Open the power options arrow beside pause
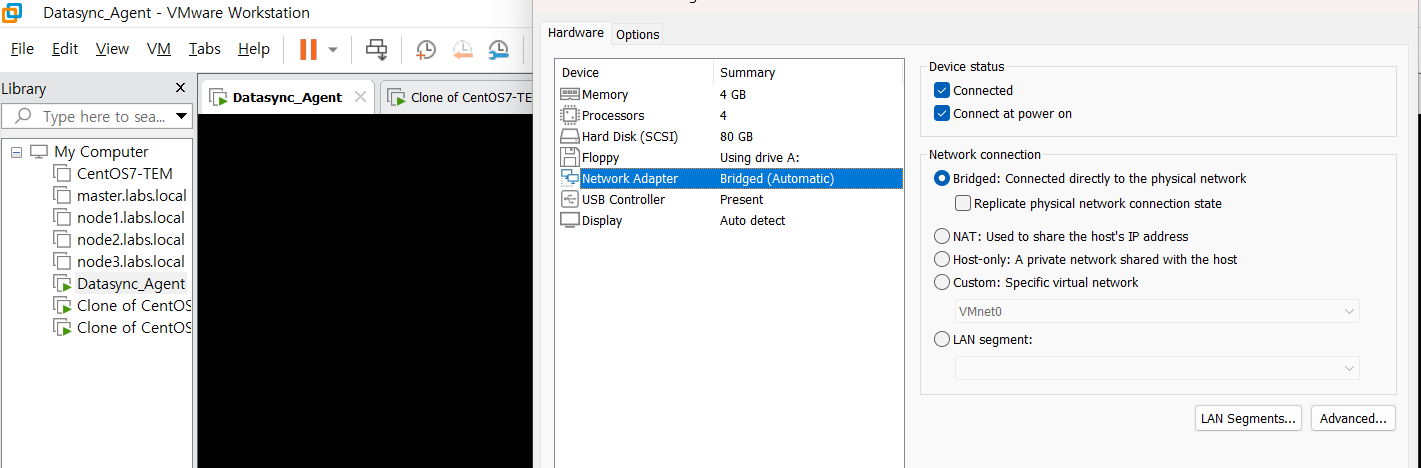1421x468 pixels. tap(333, 49)
